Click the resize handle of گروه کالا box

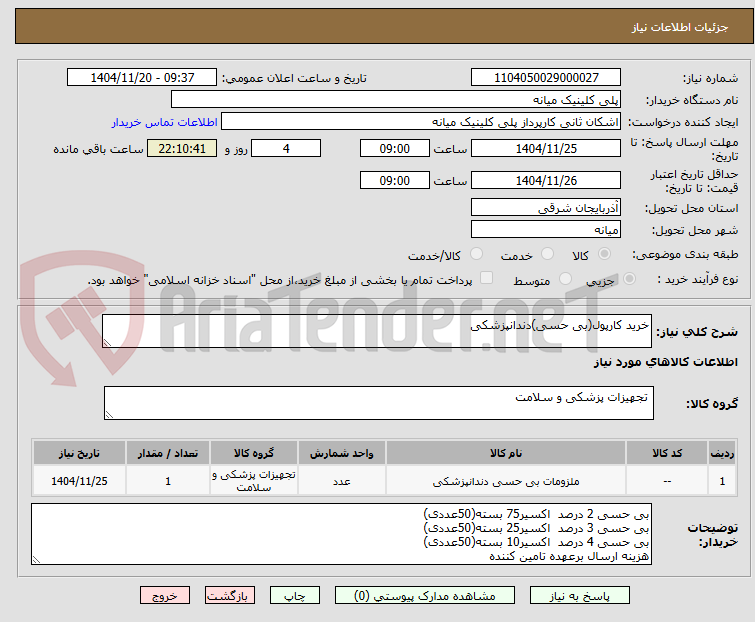pyautogui.click(x=109, y=415)
